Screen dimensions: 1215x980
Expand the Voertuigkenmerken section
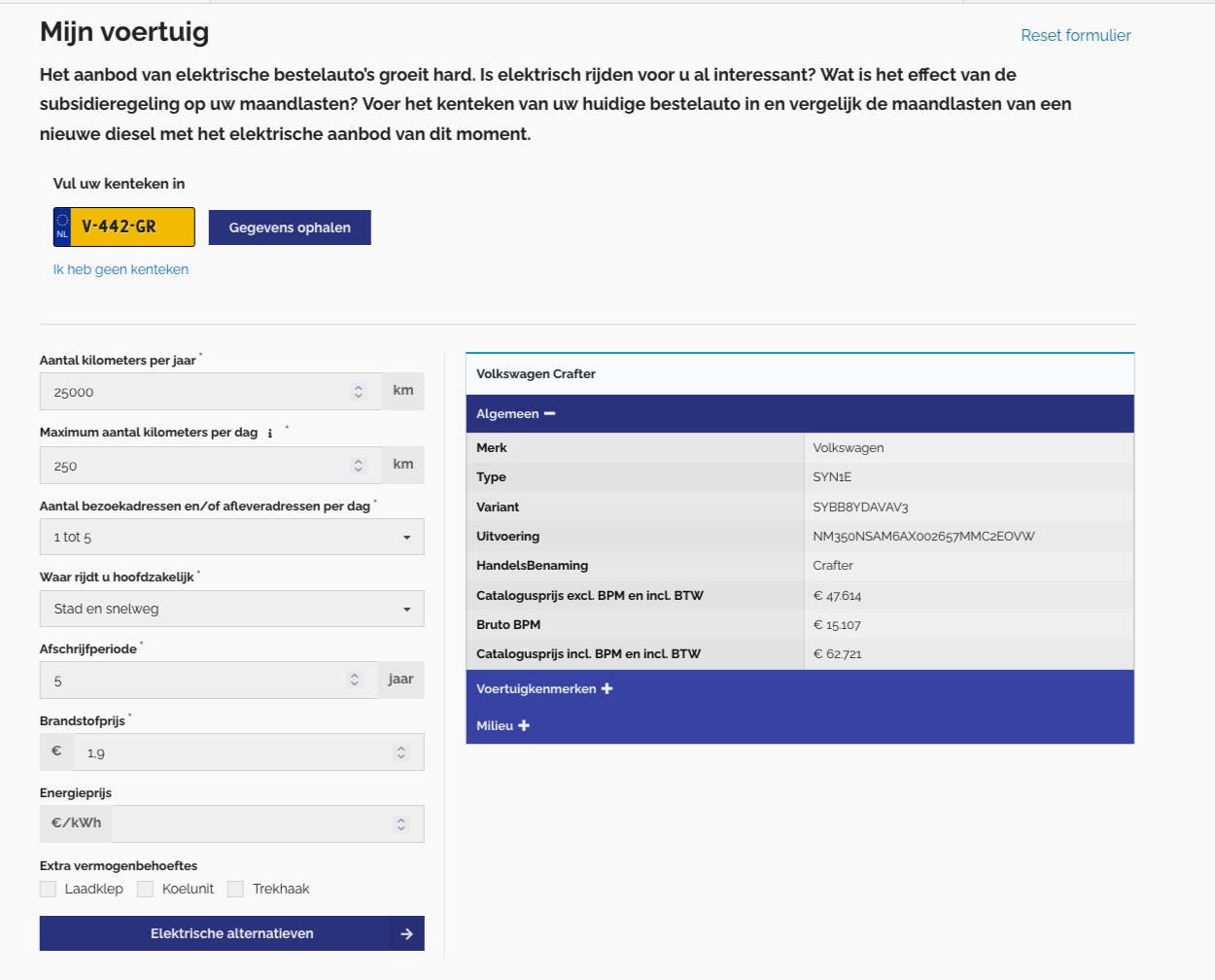[800, 688]
